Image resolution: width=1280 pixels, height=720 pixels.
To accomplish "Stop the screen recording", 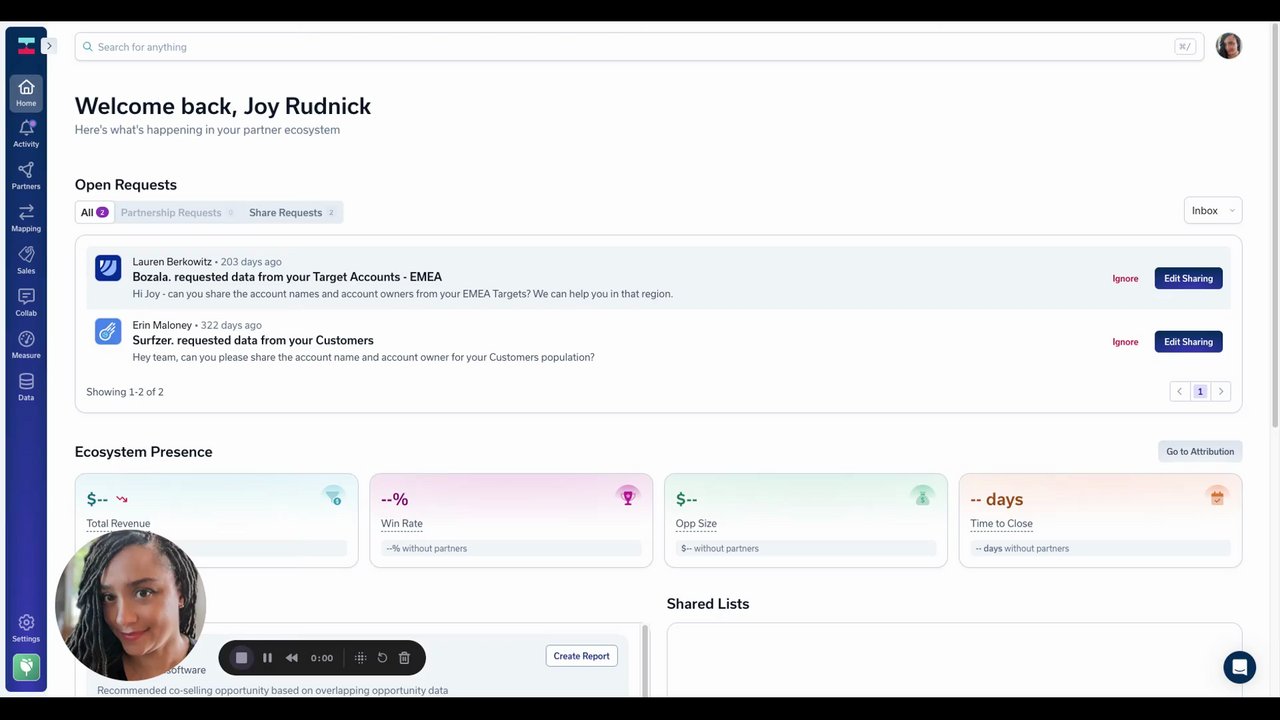I will (241, 658).
